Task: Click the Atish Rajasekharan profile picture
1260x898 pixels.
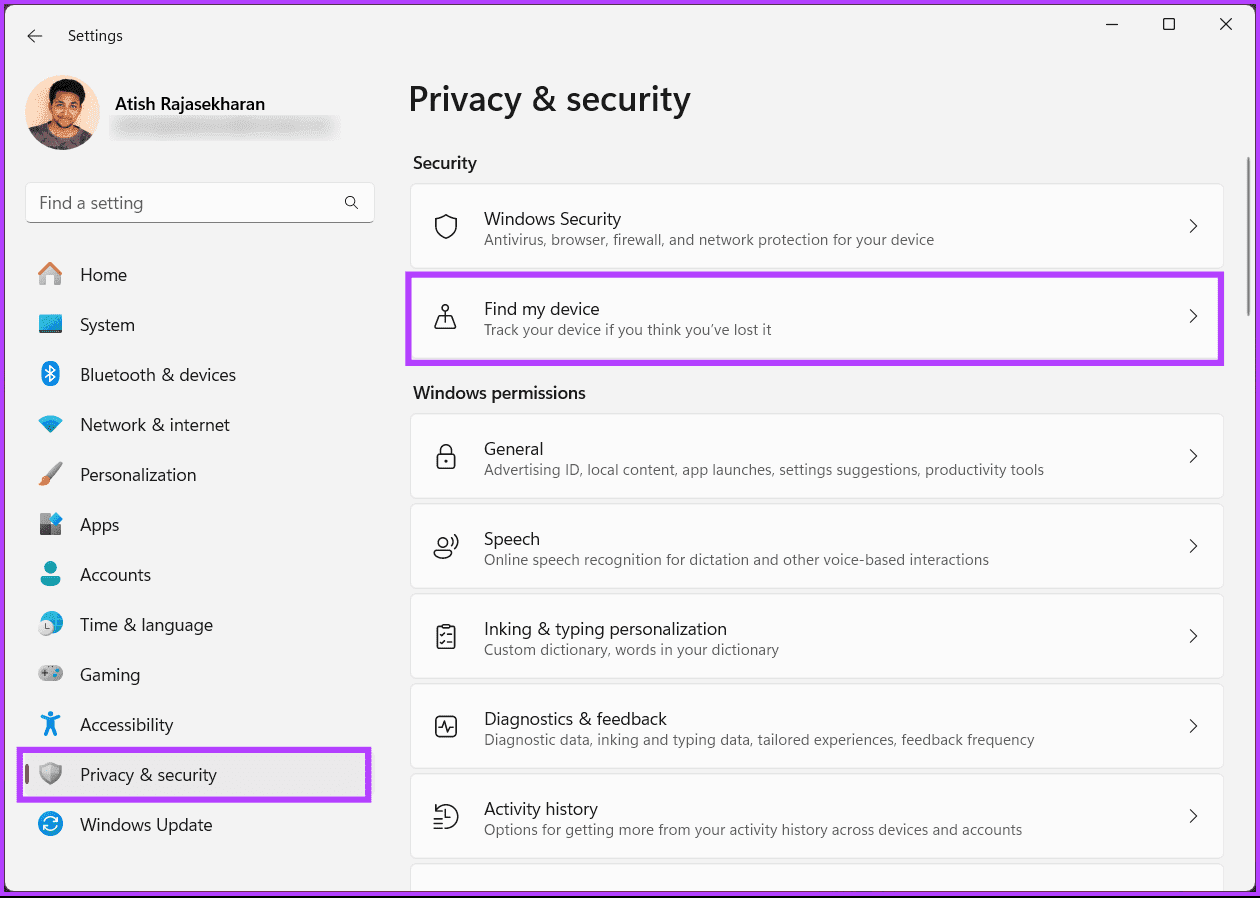Action: [x=62, y=113]
